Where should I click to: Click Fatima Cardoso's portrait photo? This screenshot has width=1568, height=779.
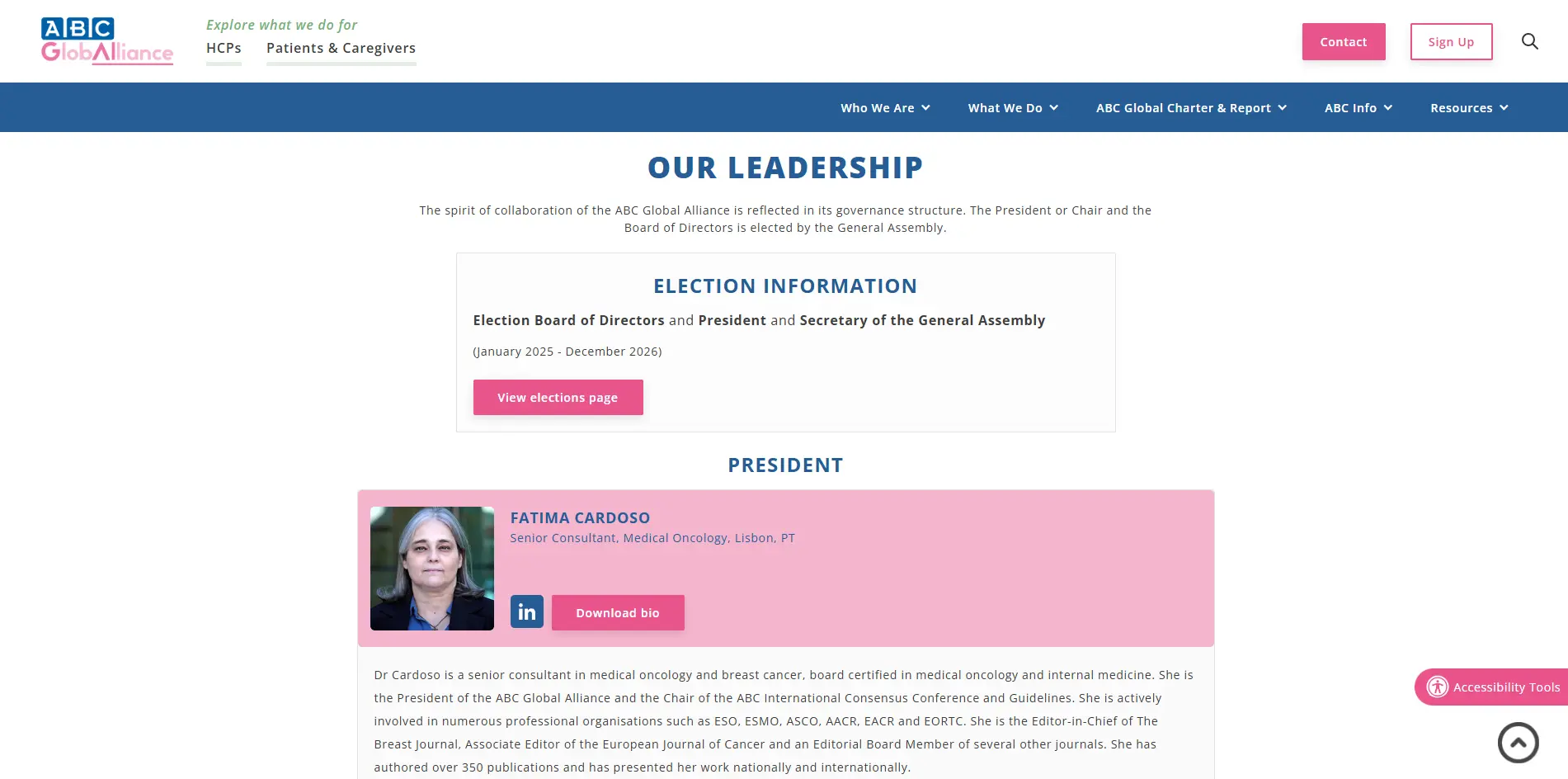tap(432, 569)
